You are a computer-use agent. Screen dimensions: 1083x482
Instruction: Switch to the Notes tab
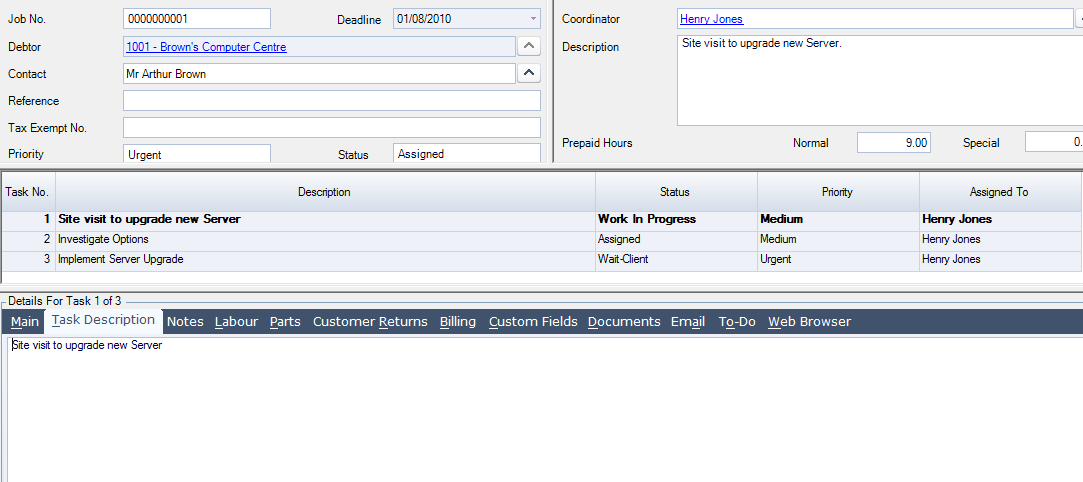point(185,322)
